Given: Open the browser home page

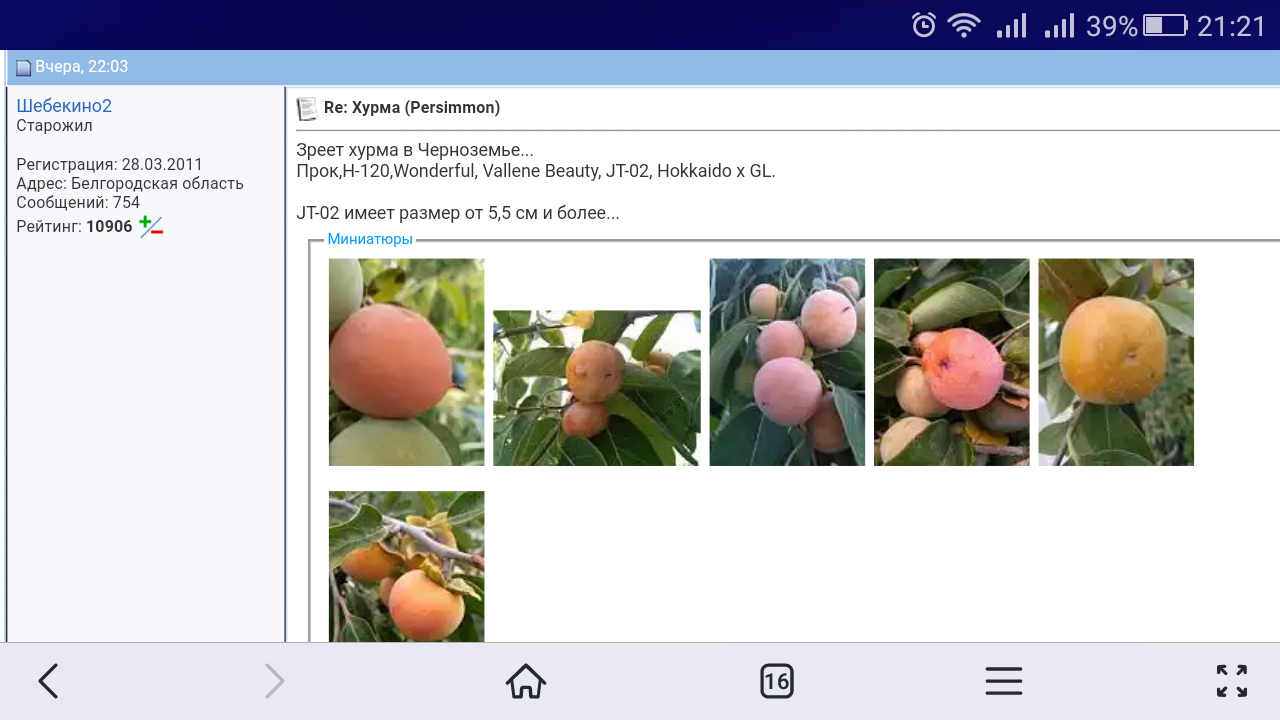Looking at the screenshot, I should [526, 681].
